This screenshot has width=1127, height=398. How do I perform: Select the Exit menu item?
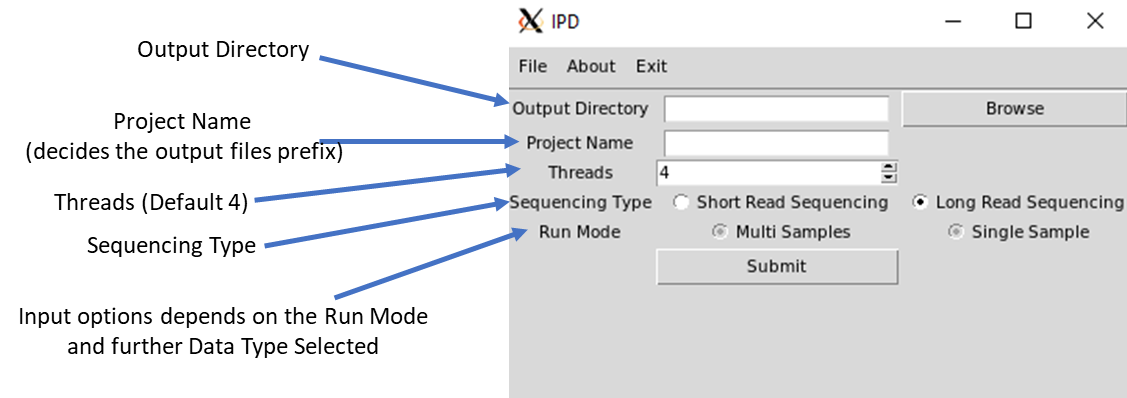pyautogui.click(x=651, y=67)
